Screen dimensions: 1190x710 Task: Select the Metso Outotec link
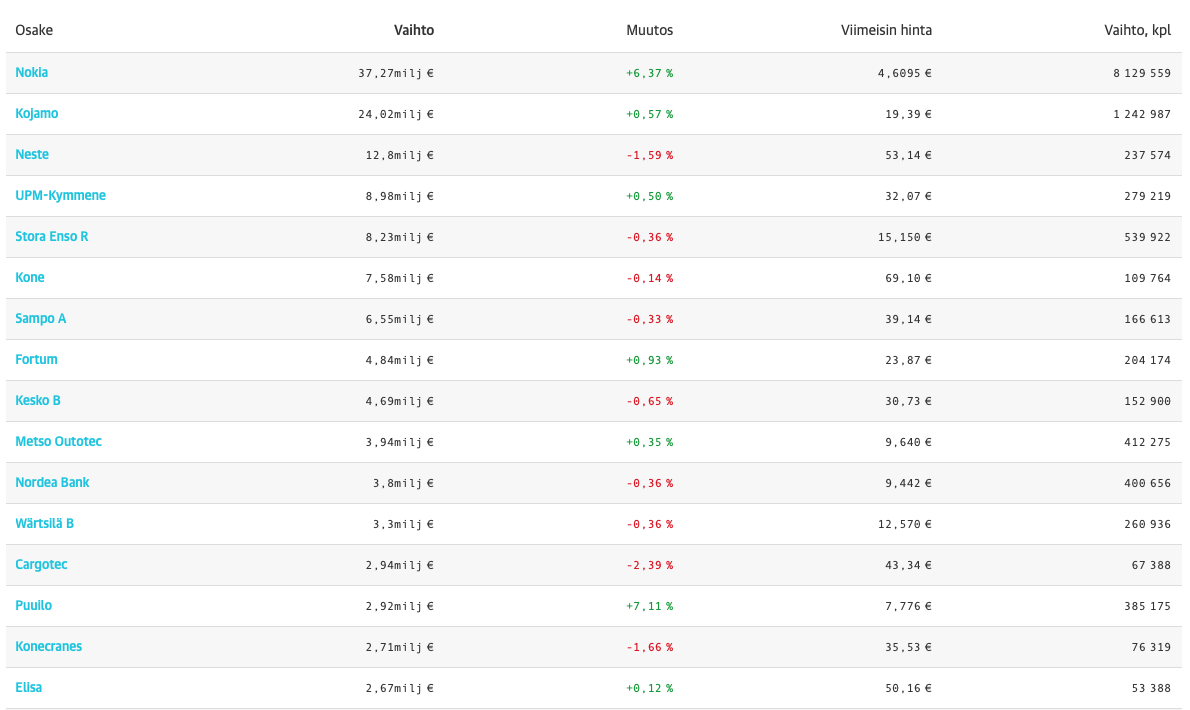pos(59,442)
